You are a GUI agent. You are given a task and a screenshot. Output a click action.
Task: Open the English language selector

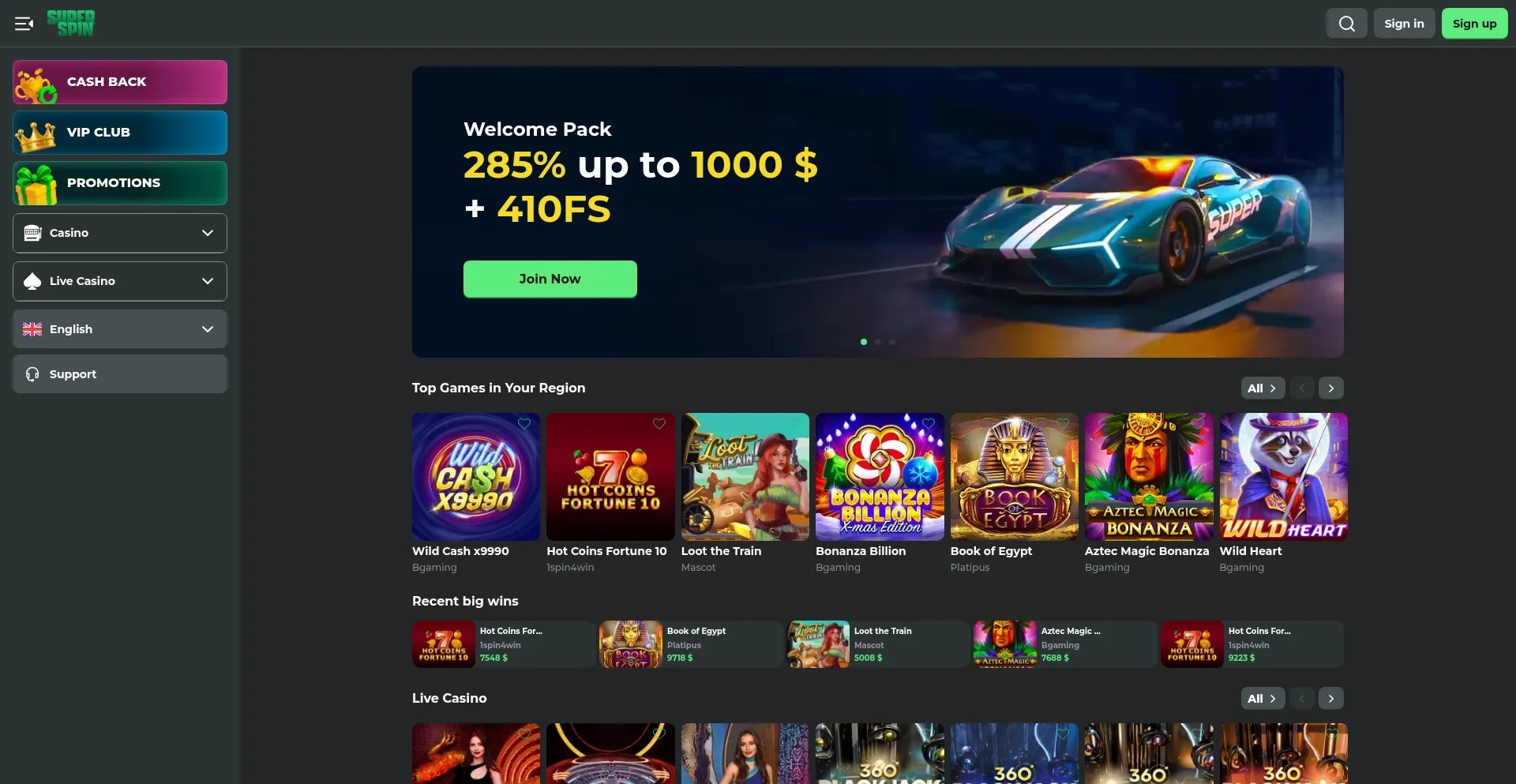pyautogui.click(x=120, y=329)
